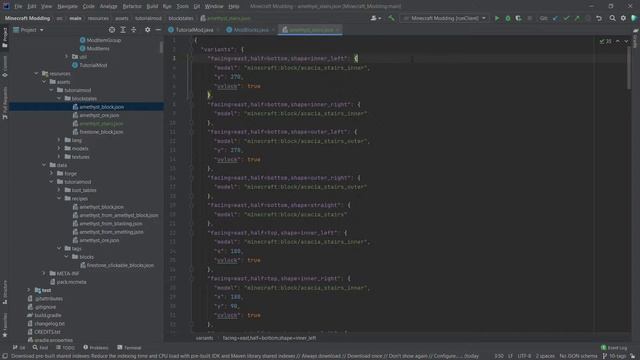This screenshot has height=360, width=640.
Task: Rollback changes with the undo arrow
Action: click(599, 18)
